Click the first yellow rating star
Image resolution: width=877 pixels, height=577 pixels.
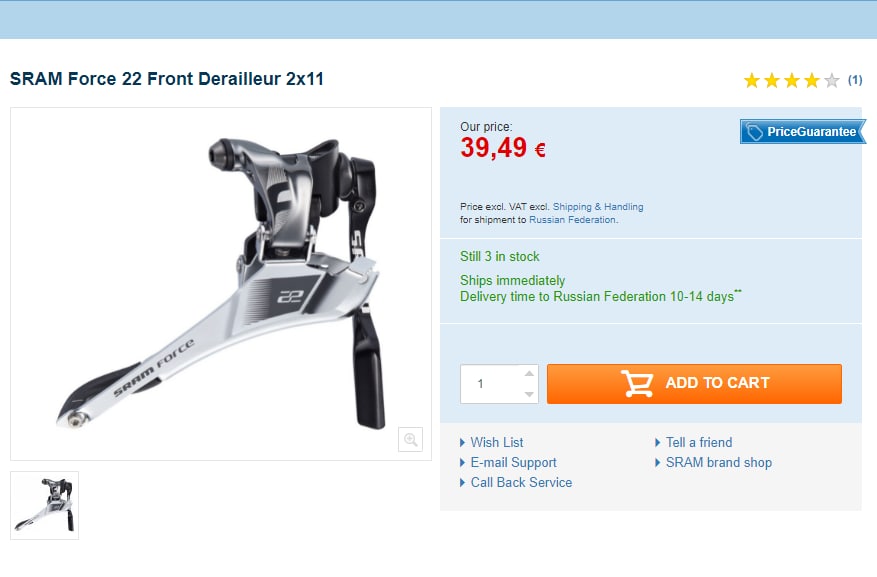pyautogui.click(x=752, y=81)
